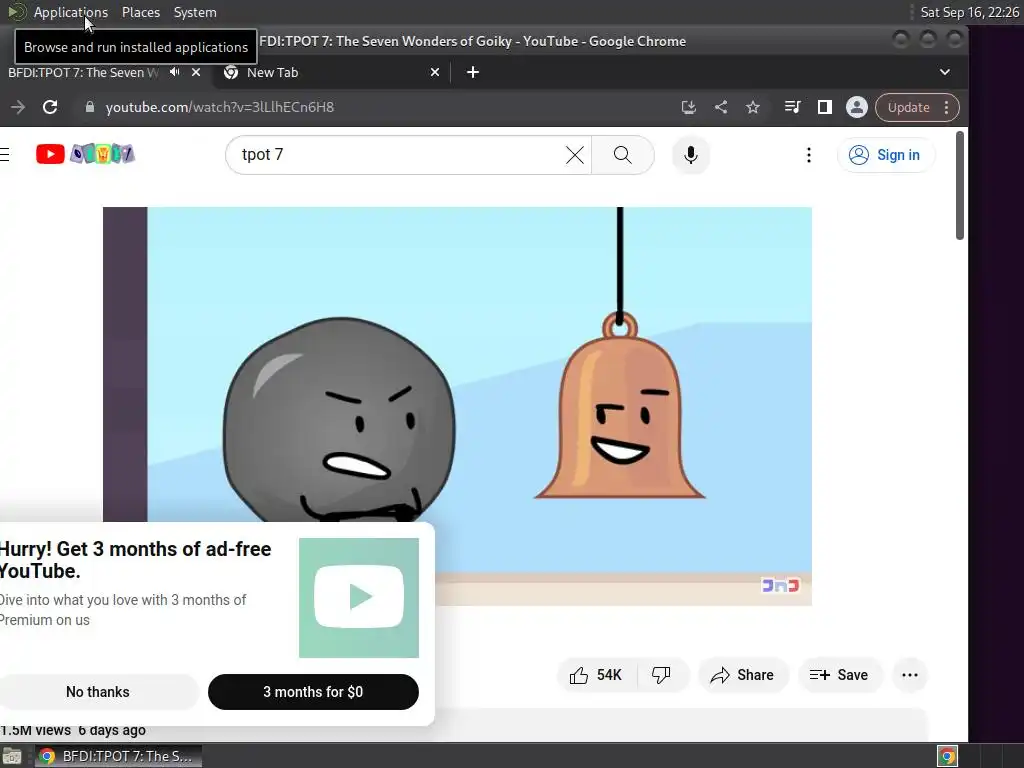Click the page vertical scrollbar

coord(959,185)
